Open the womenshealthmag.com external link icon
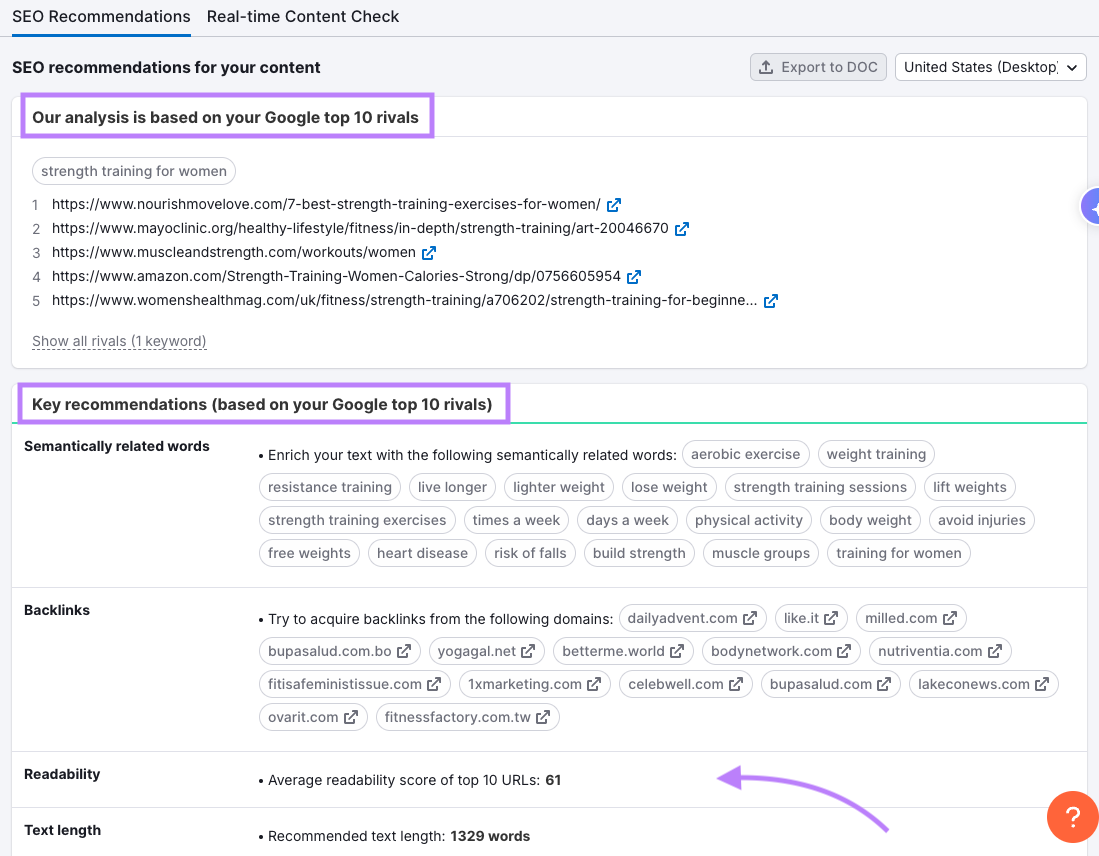 tap(770, 300)
